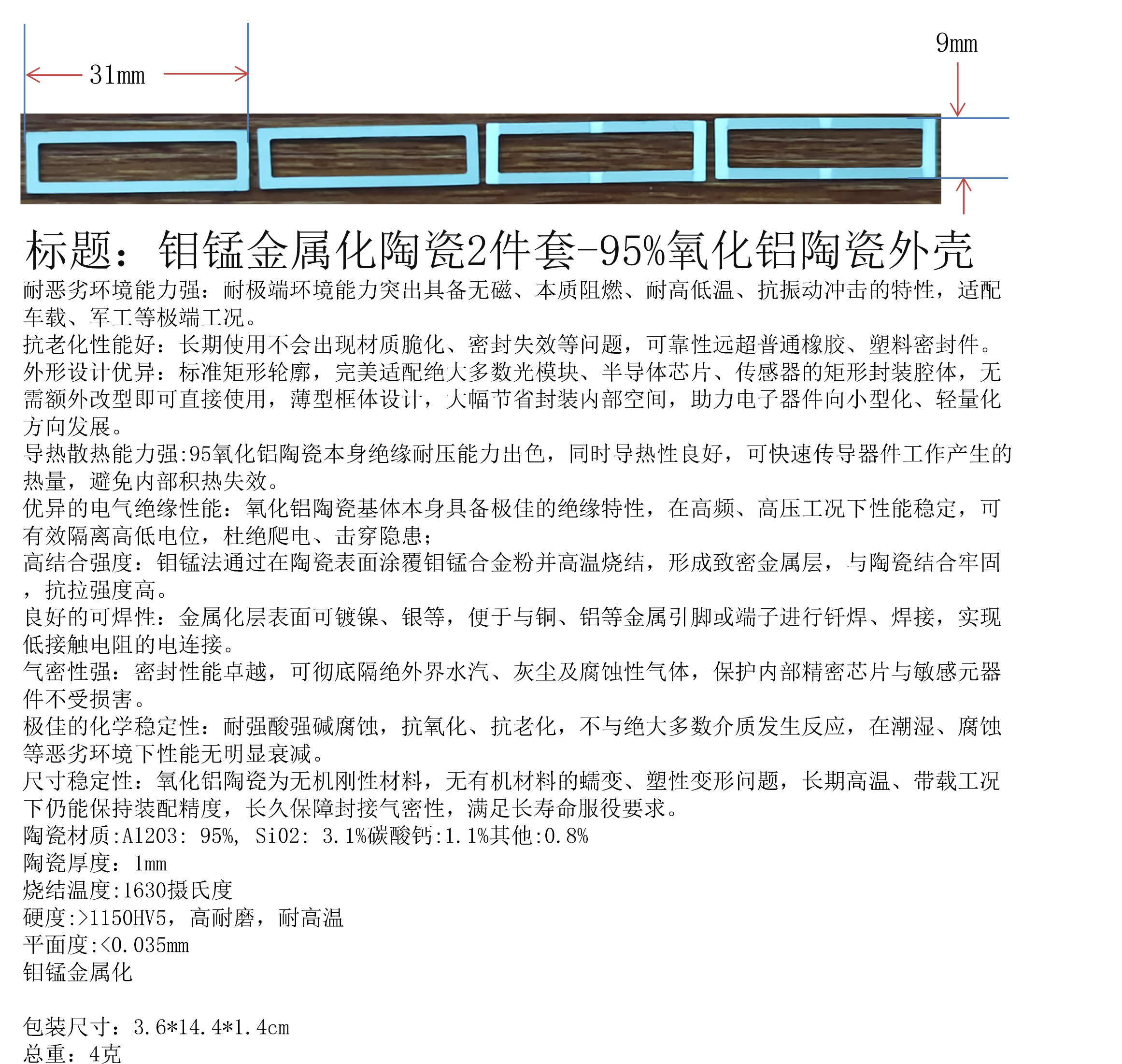Click the 总重 4克 weight line

pyautogui.click(x=72, y=1053)
